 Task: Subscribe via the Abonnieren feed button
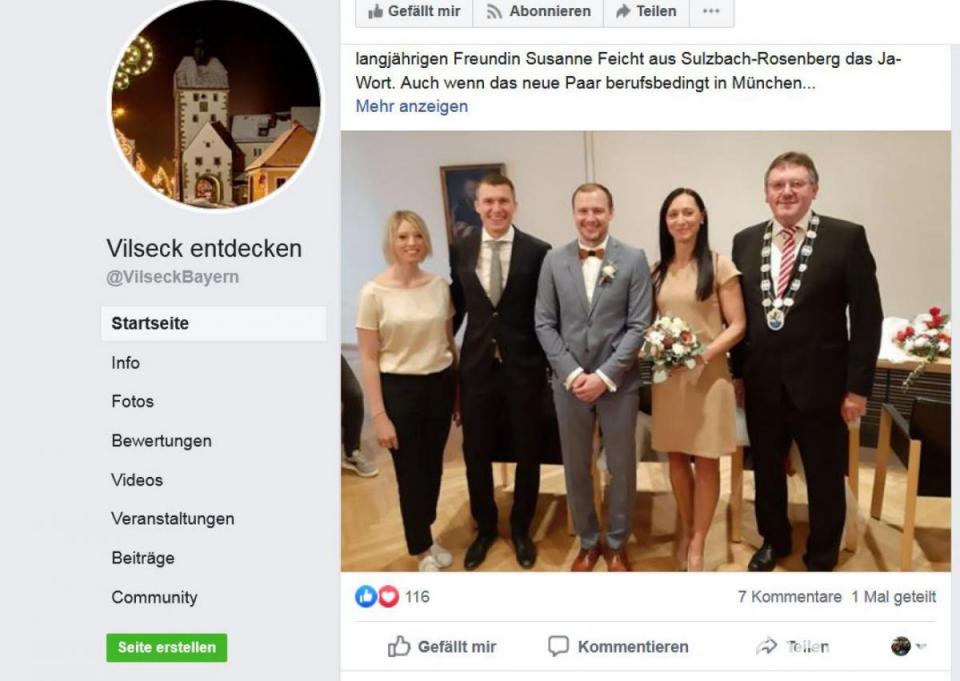coord(538,12)
